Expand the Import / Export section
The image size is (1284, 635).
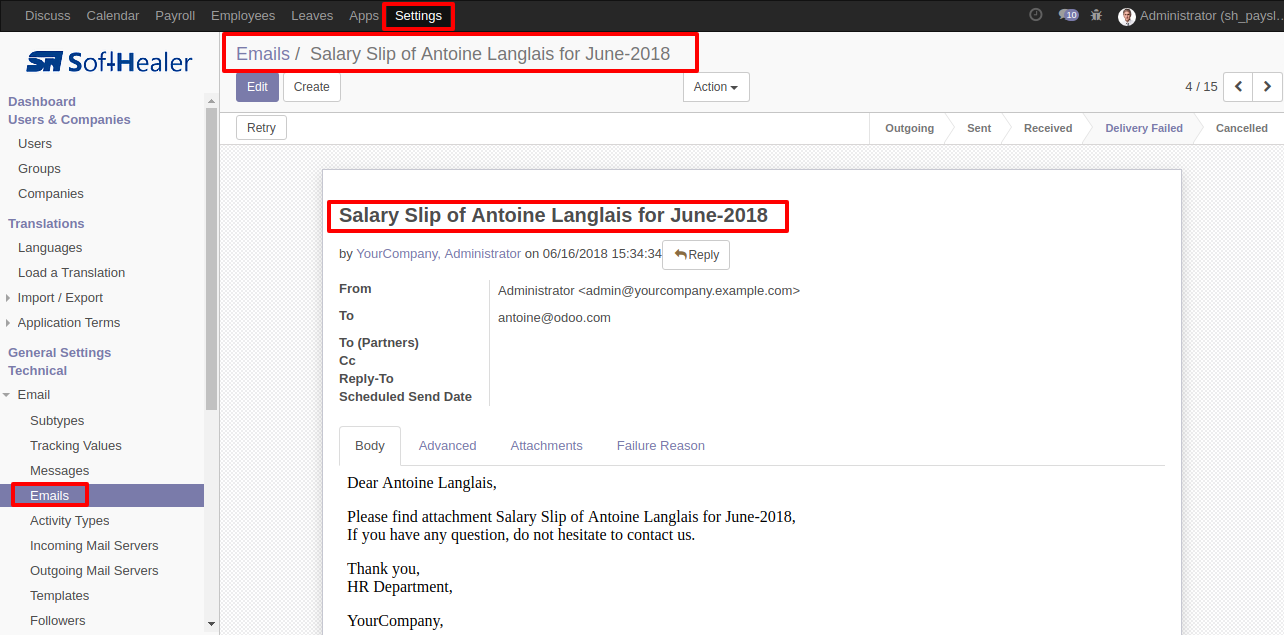tap(60, 298)
